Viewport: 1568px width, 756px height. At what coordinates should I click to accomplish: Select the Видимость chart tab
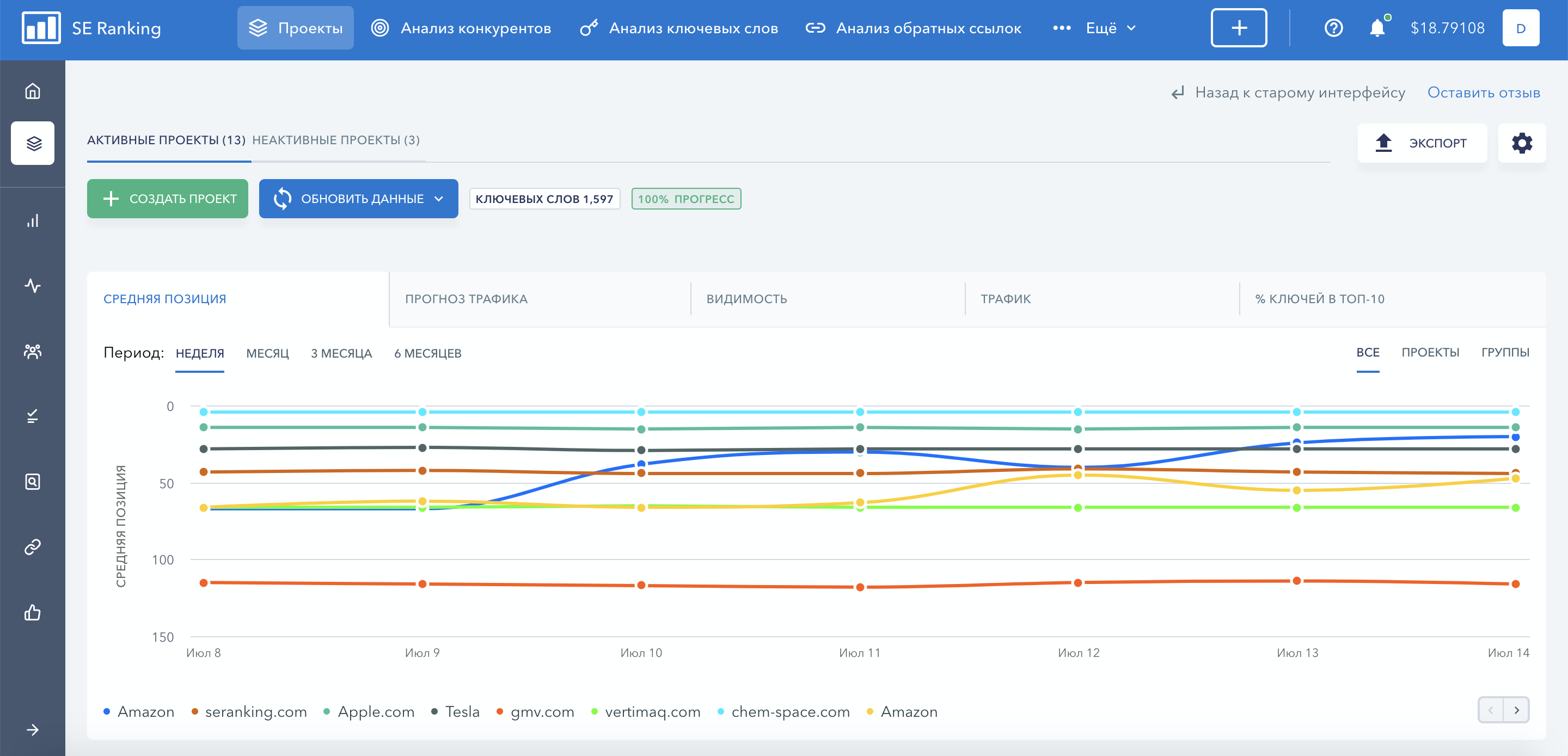746,299
